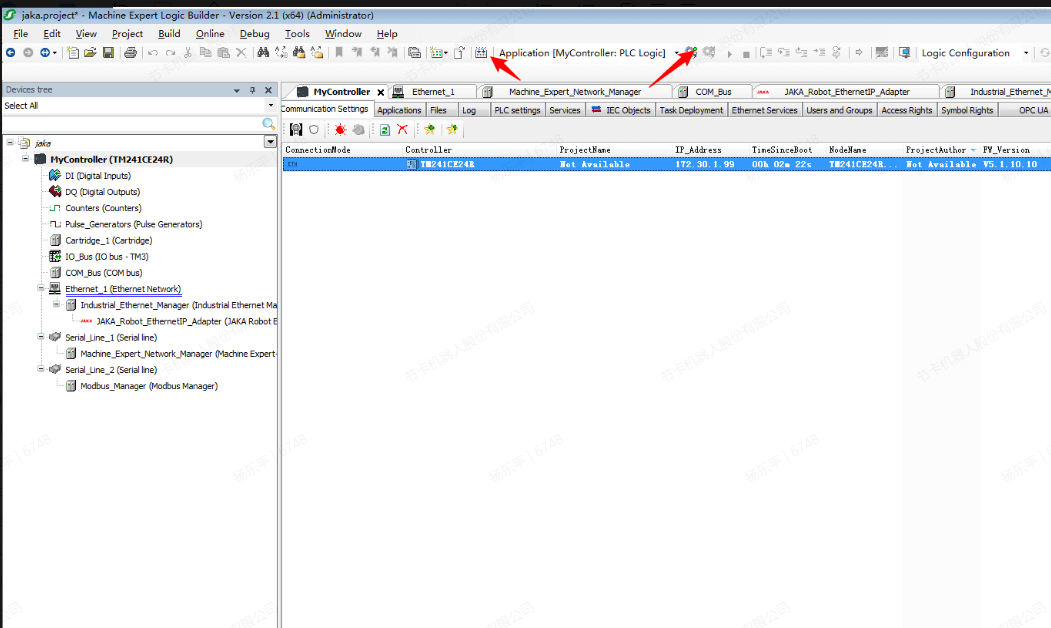Click the green Refresh list icon

click(x=384, y=130)
